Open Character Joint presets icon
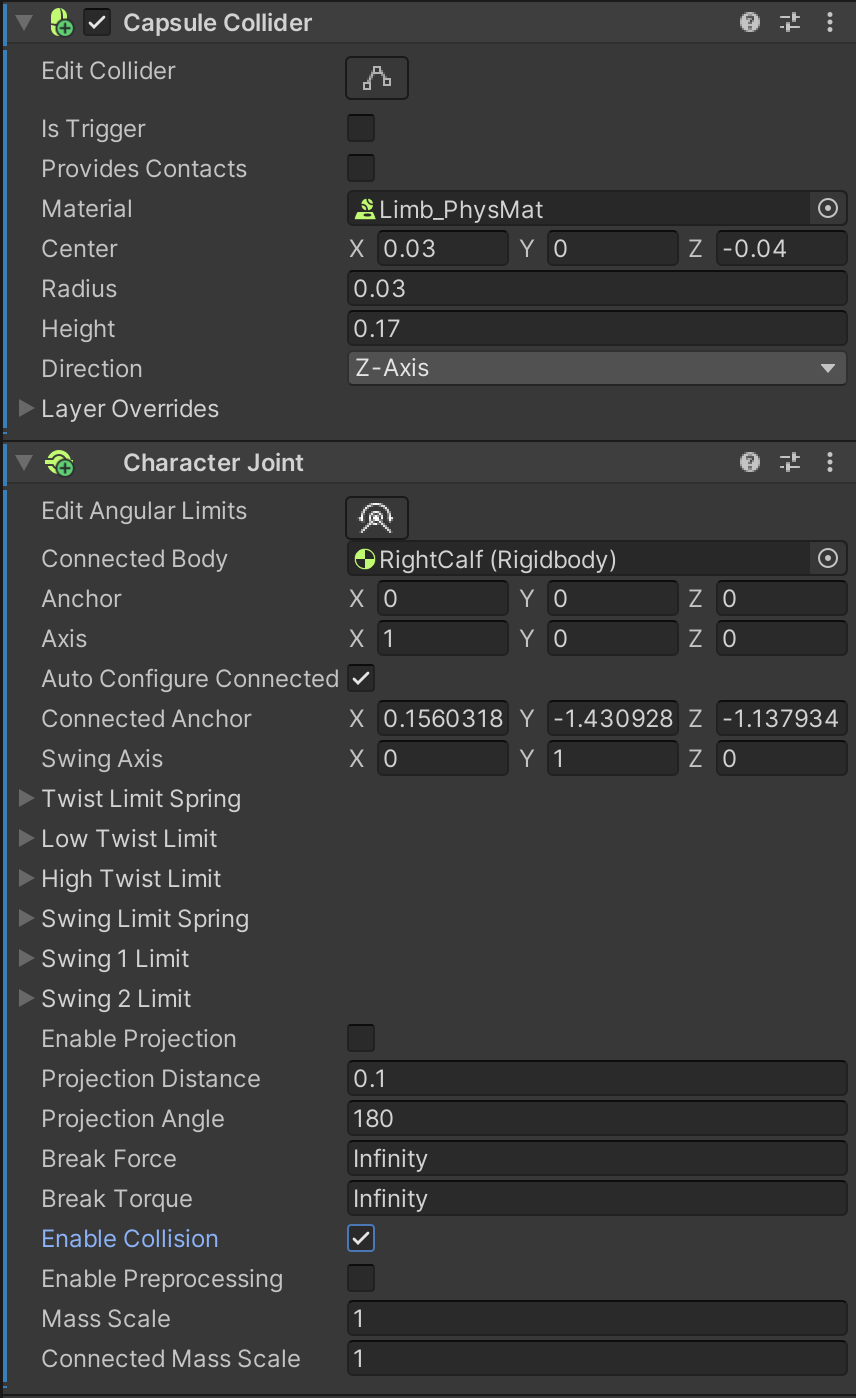This screenshot has height=1398, width=856. [790, 462]
